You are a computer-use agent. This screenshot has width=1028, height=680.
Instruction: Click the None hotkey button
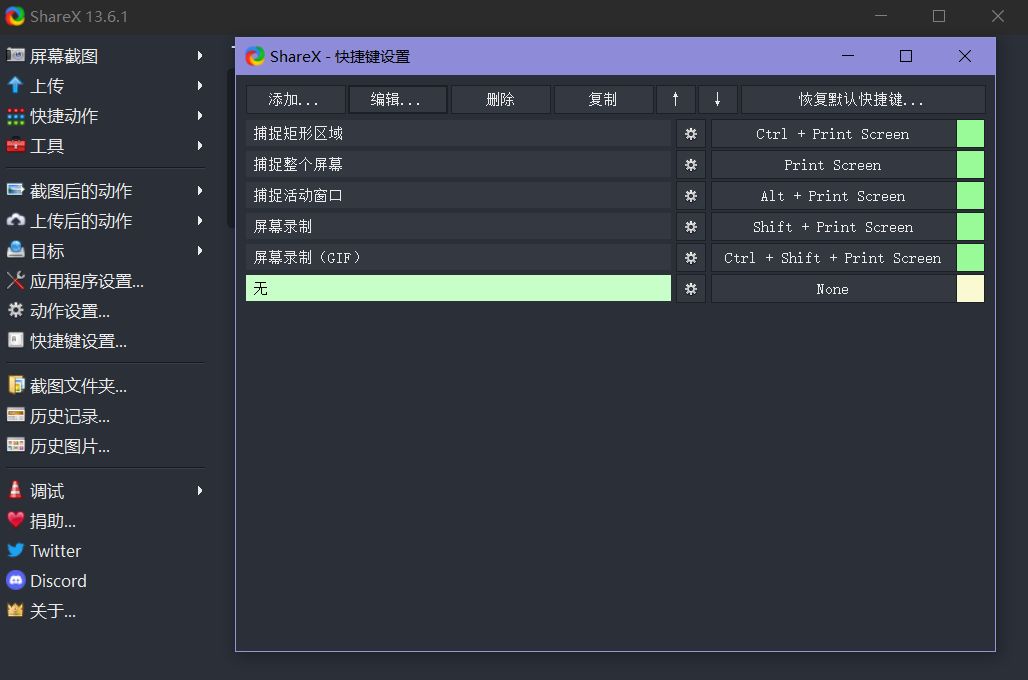point(833,289)
